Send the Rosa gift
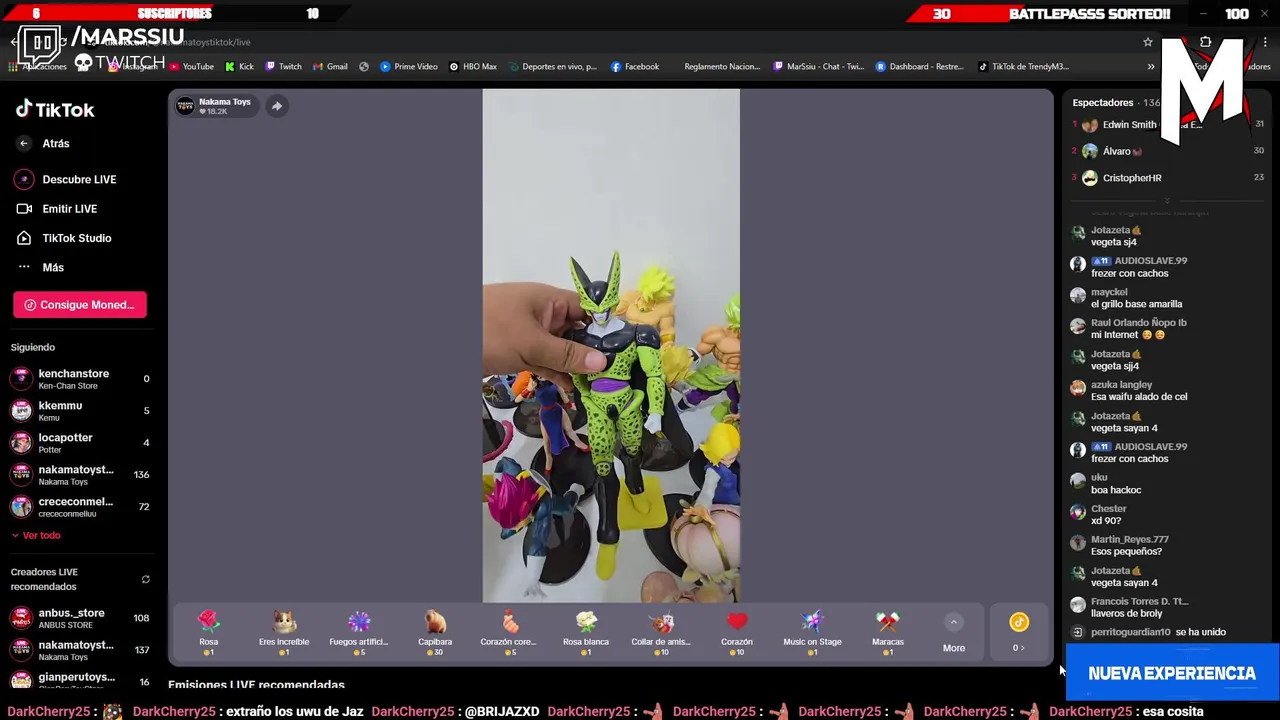 208,633
